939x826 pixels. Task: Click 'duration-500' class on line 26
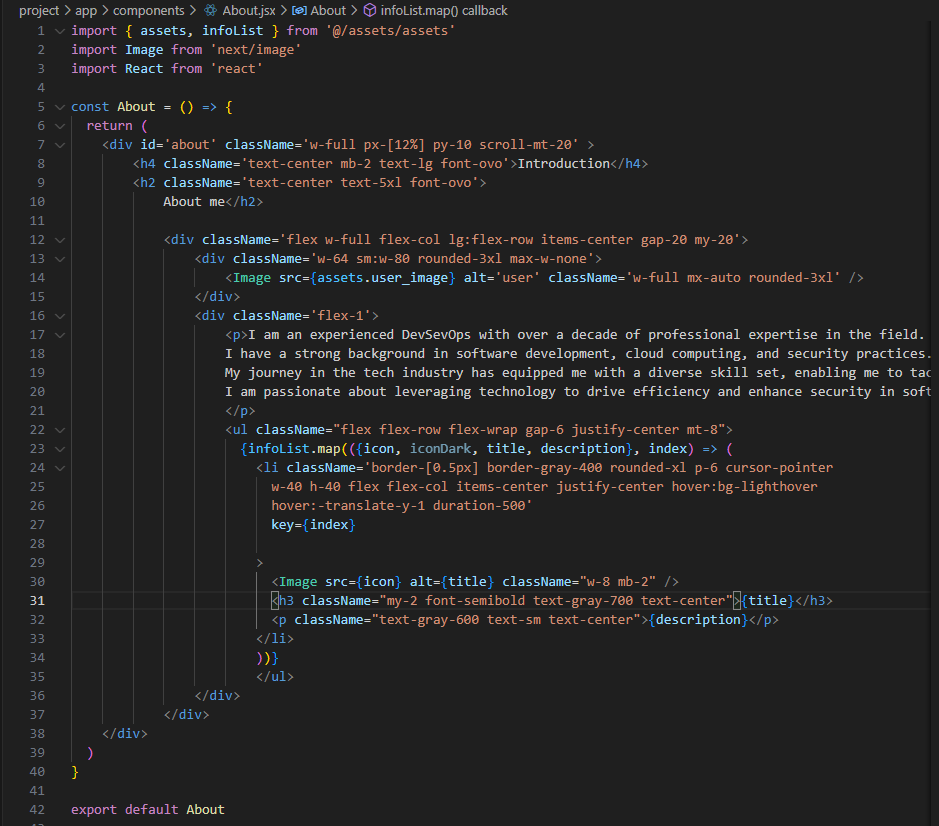(x=479, y=506)
